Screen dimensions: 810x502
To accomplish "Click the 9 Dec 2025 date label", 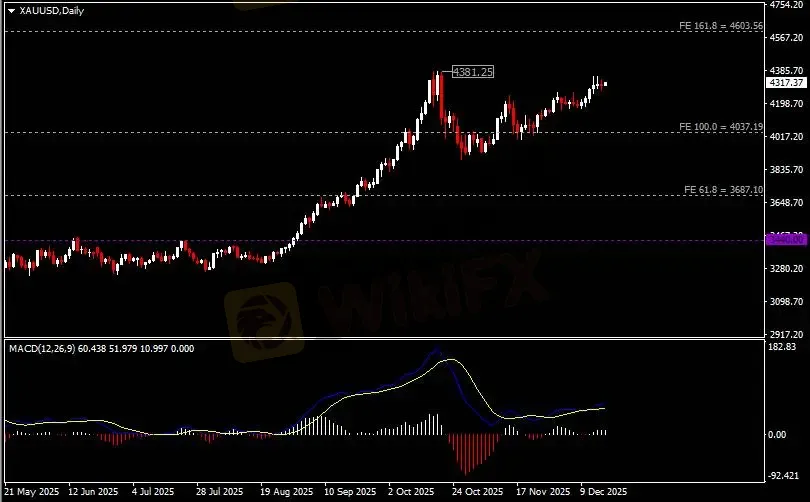I will 603,492.
